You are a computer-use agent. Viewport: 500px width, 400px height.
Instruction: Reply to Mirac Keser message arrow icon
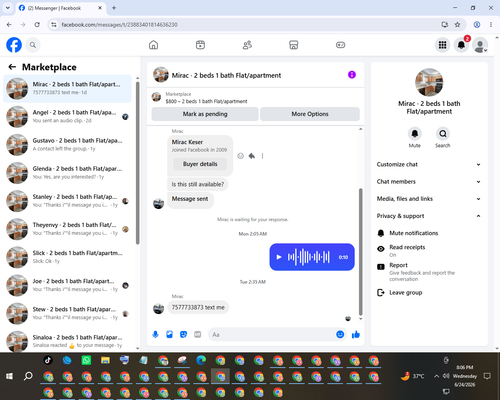click(x=252, y=156)
